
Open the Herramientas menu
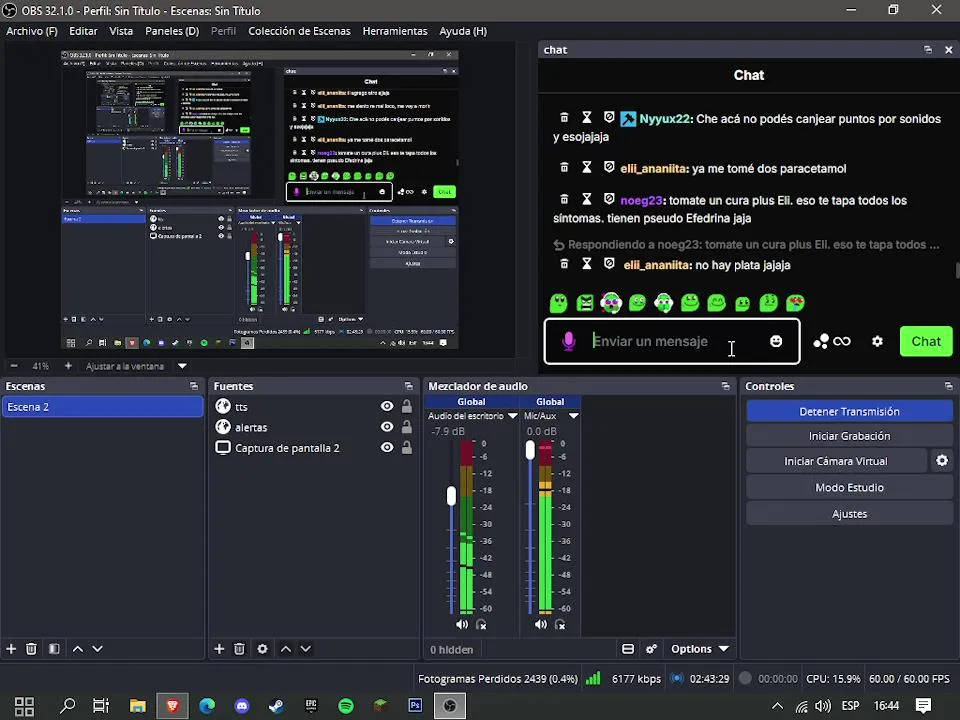395,31
